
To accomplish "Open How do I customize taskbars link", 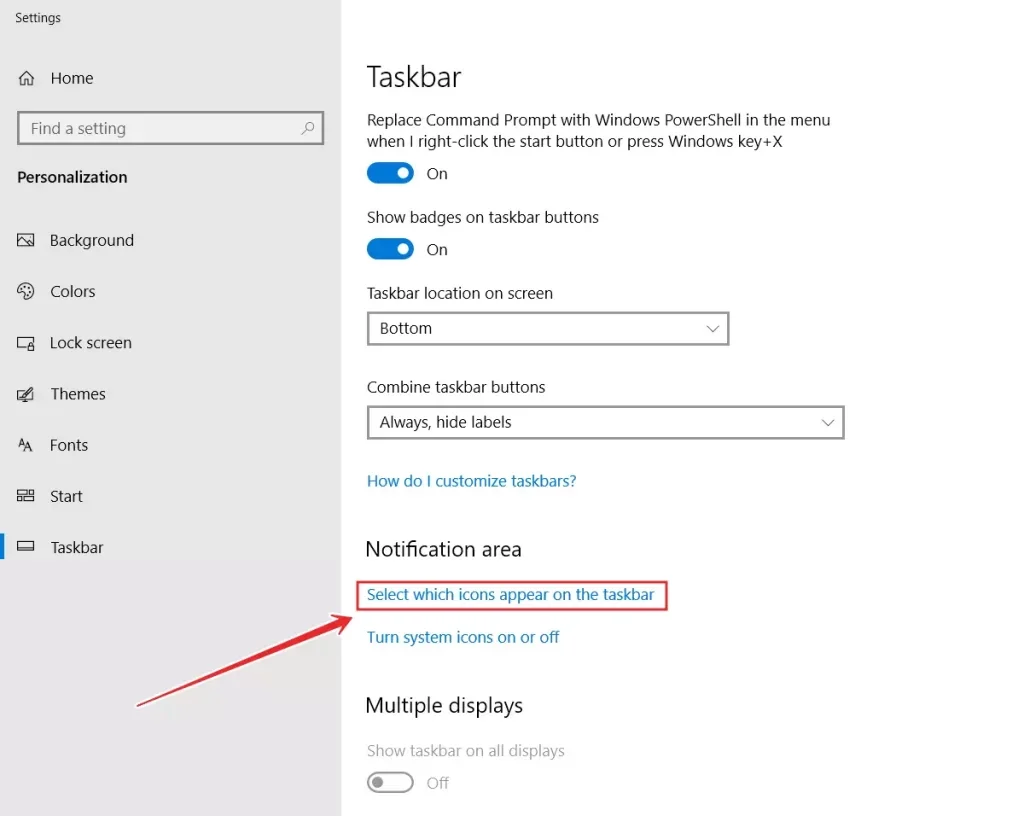I will [472, 481].
